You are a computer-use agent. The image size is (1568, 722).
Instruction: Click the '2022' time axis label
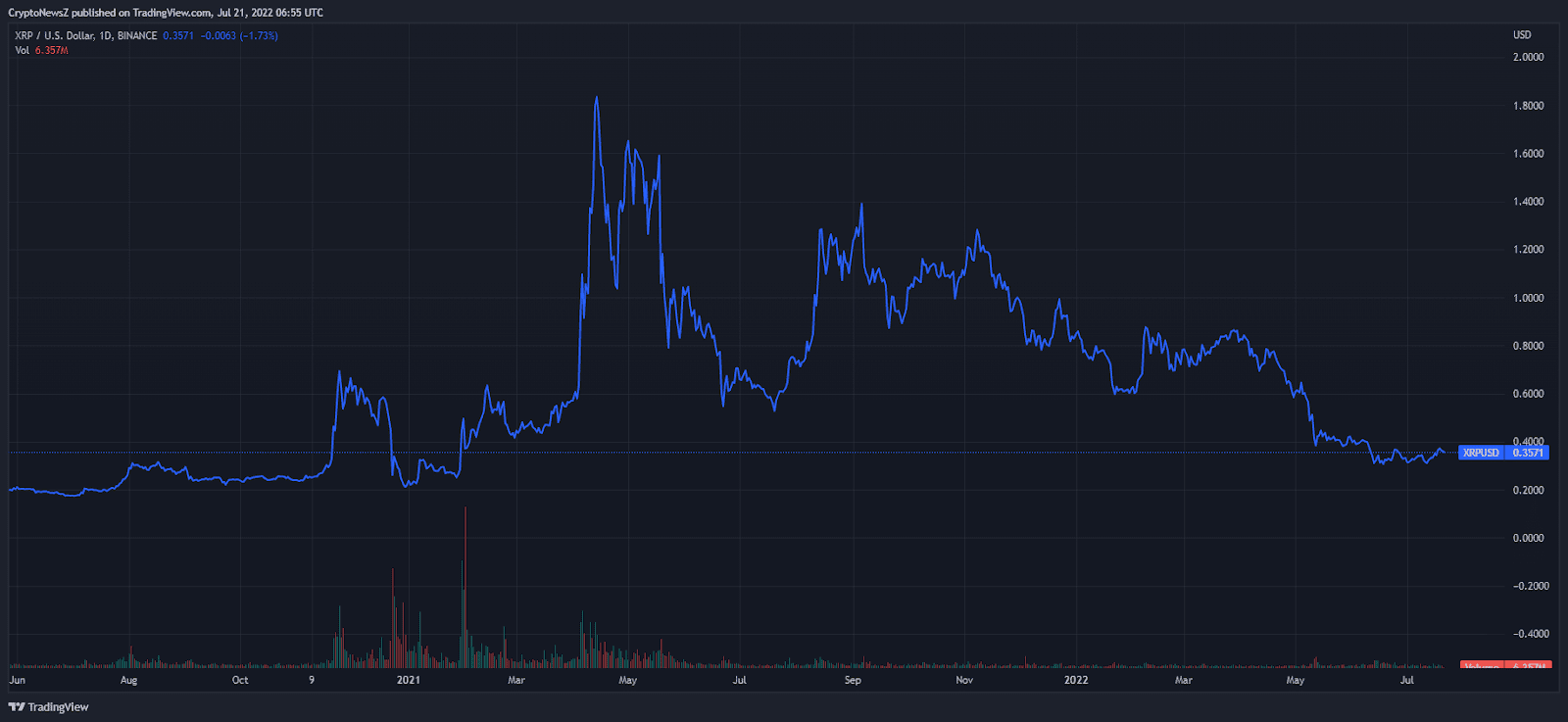1076,680
